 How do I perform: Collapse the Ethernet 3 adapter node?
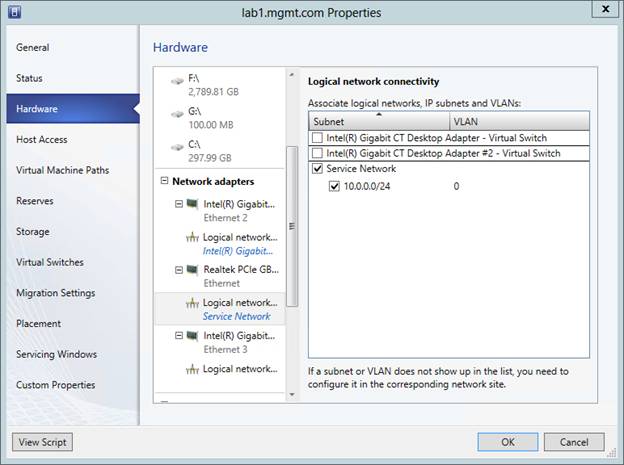[179, 336]
